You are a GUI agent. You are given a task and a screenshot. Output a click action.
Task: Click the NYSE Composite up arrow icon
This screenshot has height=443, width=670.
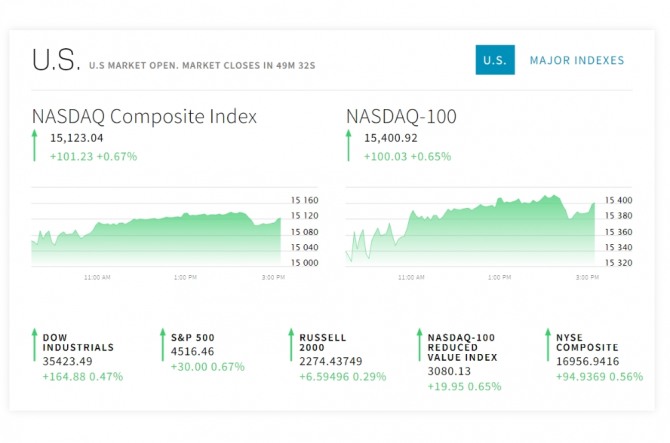[548, 345]
